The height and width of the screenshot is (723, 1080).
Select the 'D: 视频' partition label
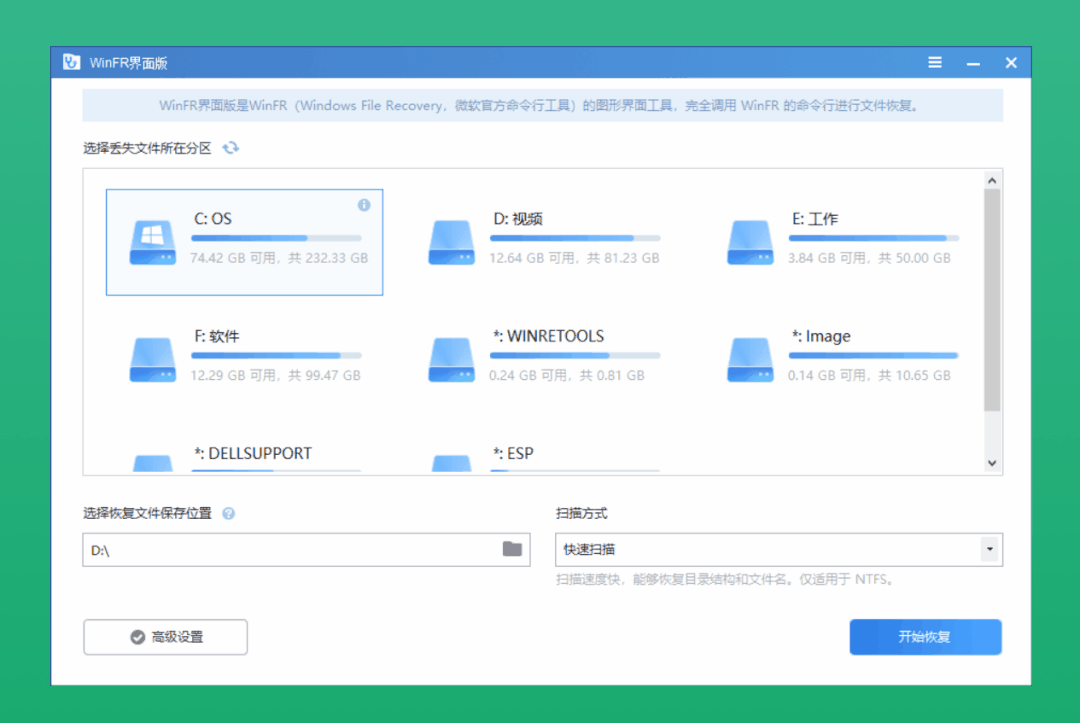pyautogui.click(x=518, y=219)
